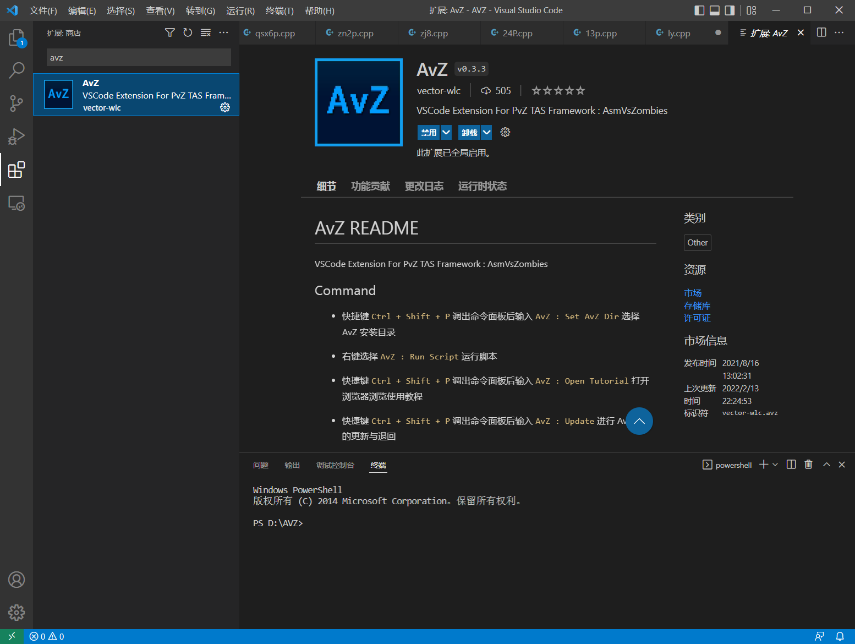Viewport: 855px width, 644px height.
Task: Click the Other category tag
Action: tap(697, 243)
